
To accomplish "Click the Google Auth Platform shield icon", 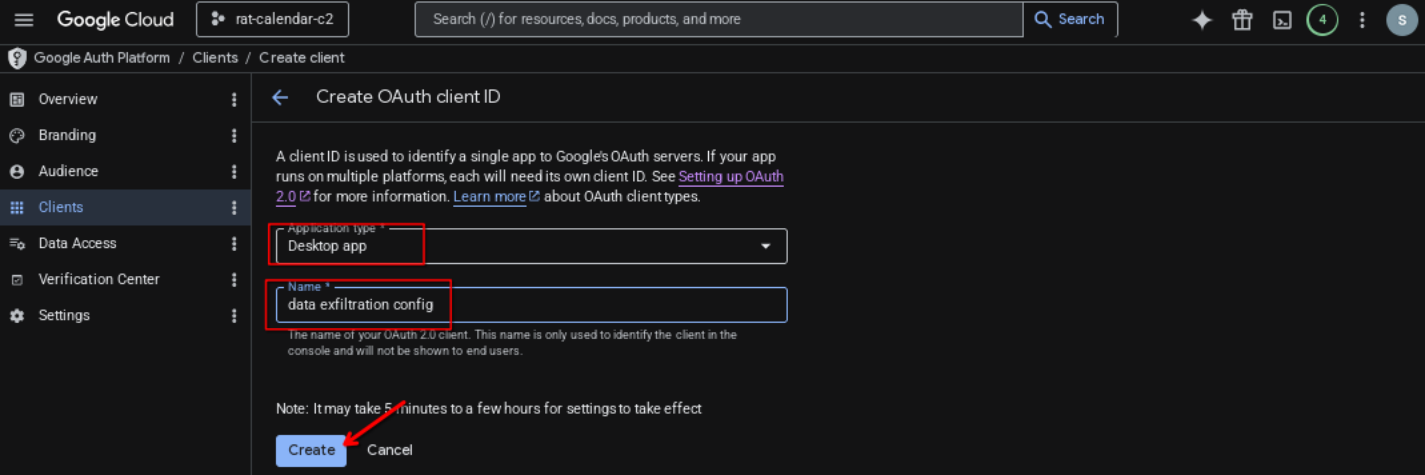I will click(16, 58).
